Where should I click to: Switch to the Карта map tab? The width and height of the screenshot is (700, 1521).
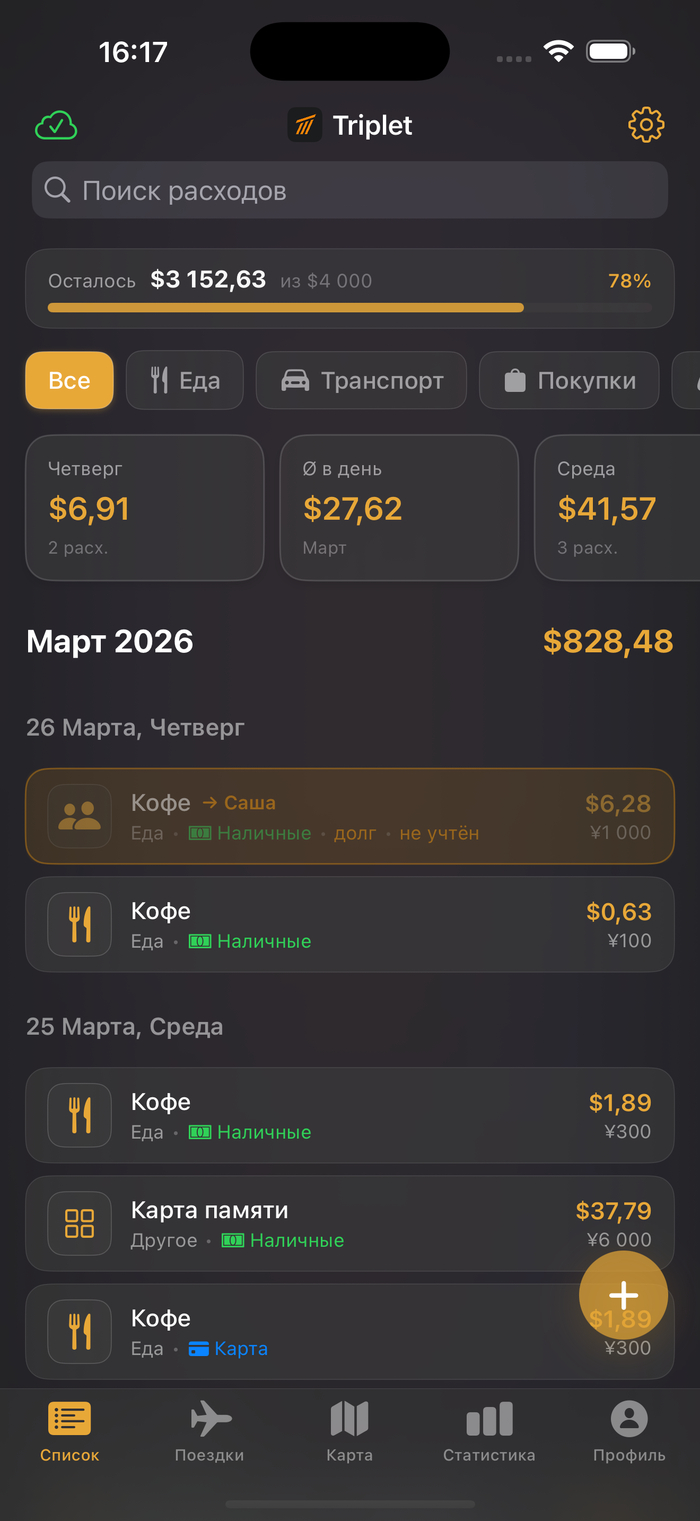349,1430
